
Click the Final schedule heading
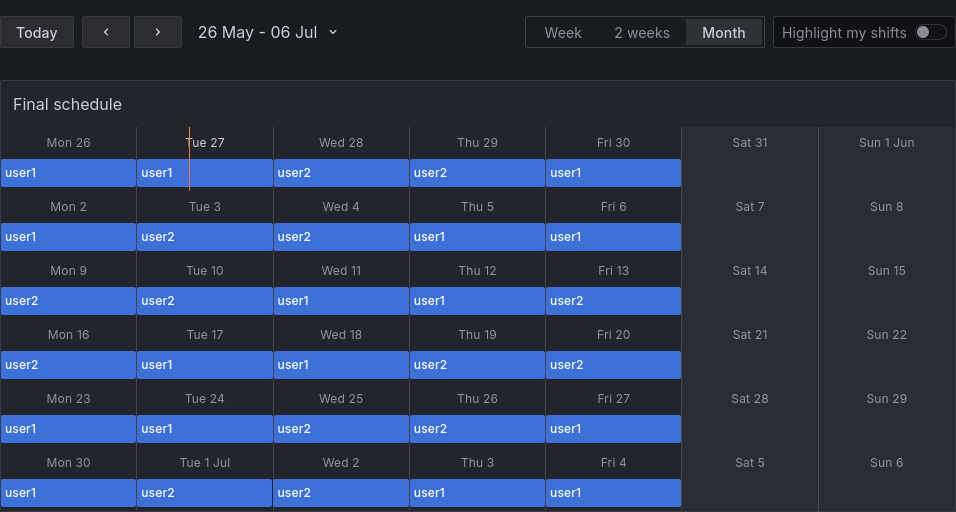pyautogui.click(x=67, y=104)
